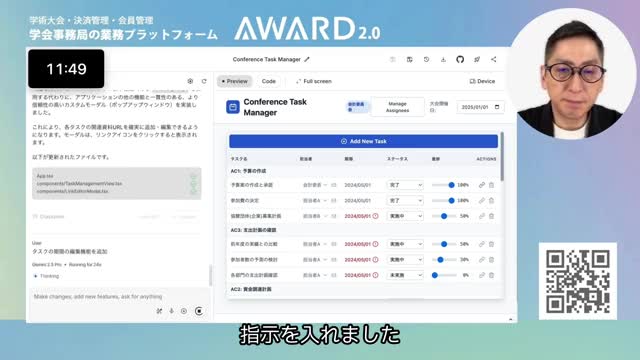Expand the Thinking section in chat
The height and width of the screenshot is (360, 640).
pos(46,276)
